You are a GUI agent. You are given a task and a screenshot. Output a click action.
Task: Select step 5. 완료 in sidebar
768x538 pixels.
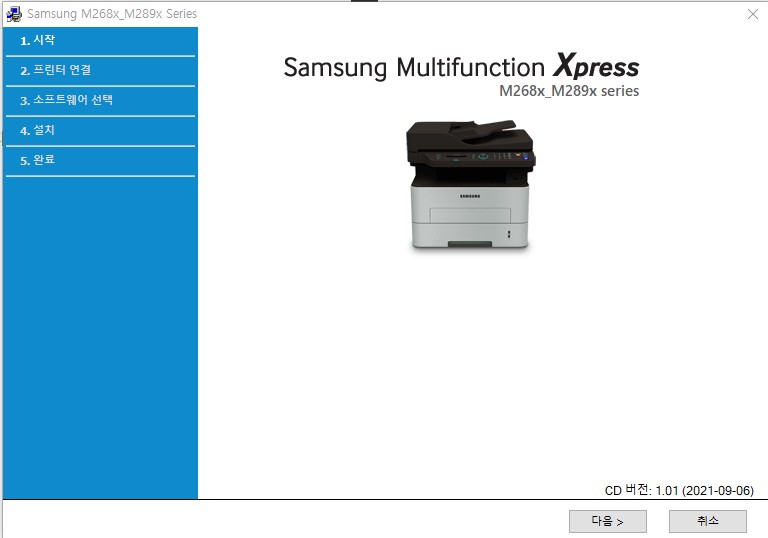coord(100,160)
